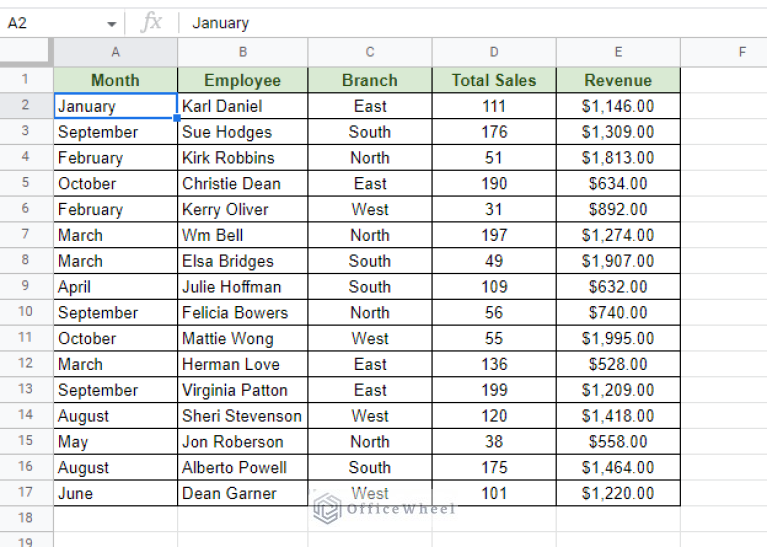Select row 12 header

(x=26, y=364)
